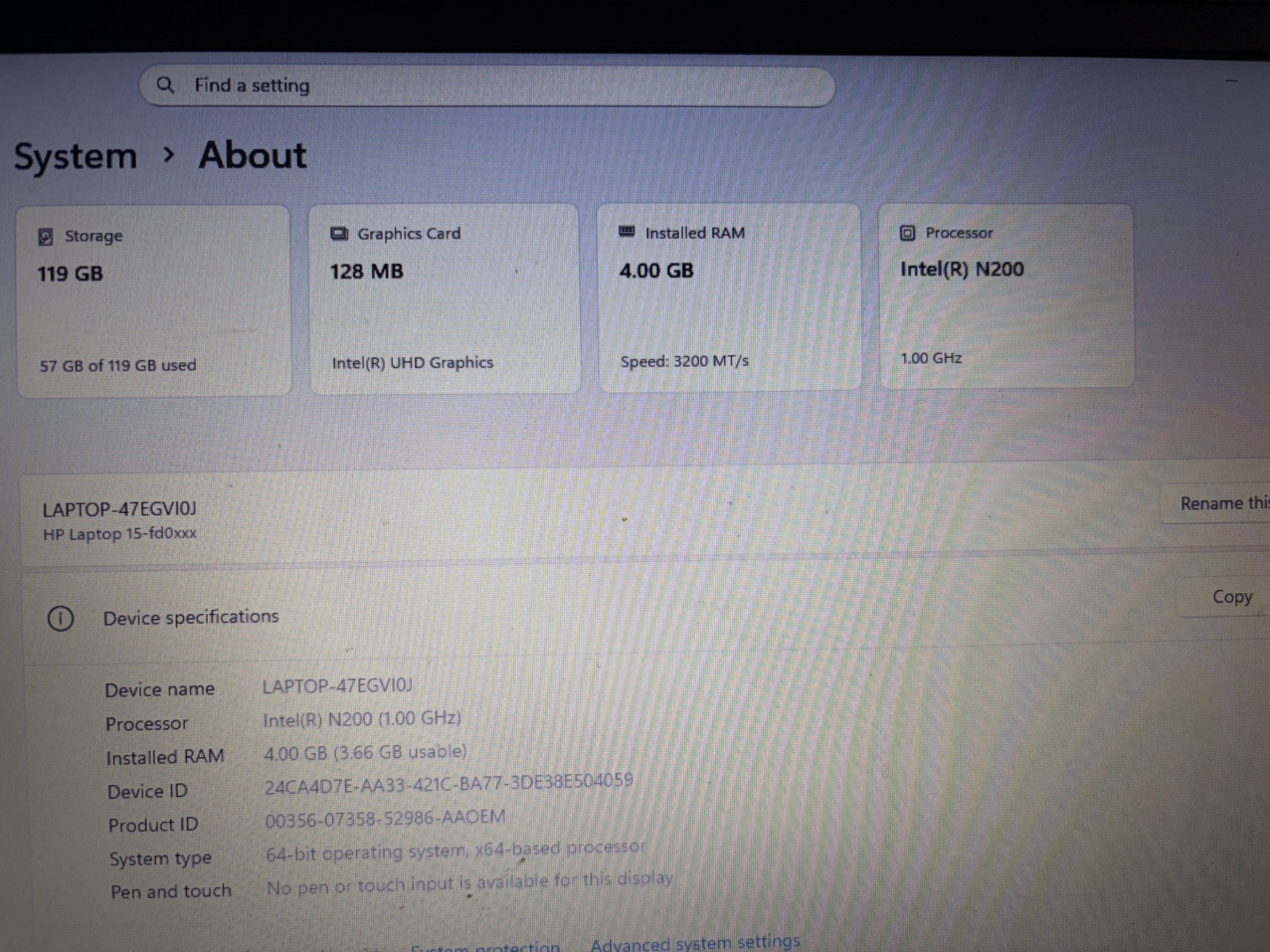Select the Device ID value

(x=449, y=784)
